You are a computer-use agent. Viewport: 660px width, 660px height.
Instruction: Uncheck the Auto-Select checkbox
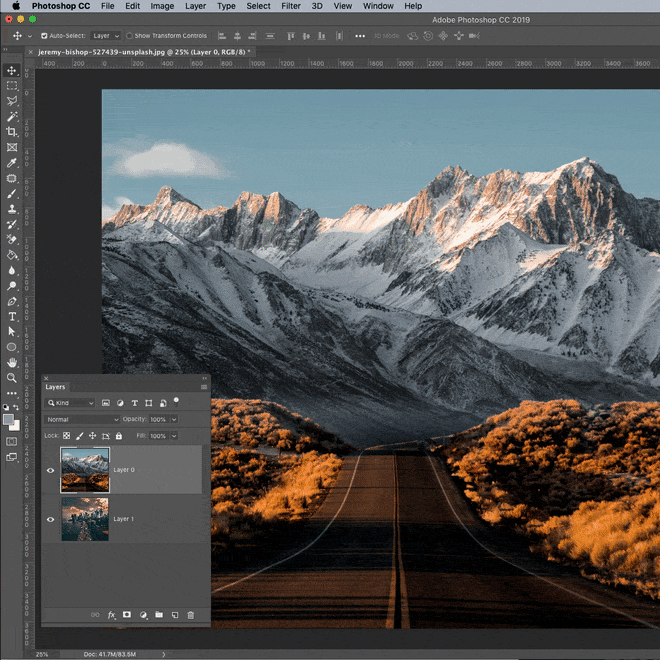[44, 36]
